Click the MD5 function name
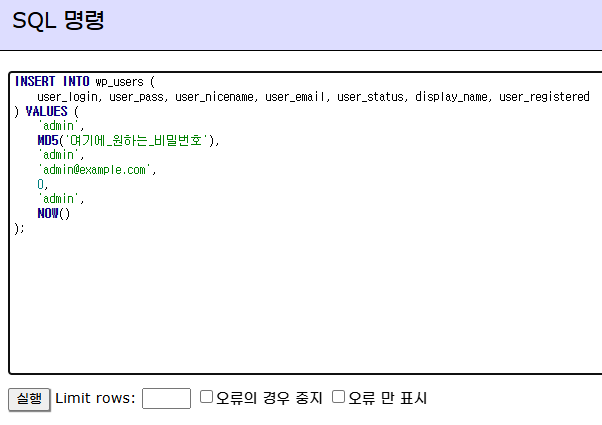Screen dimensions: 602x425 [x=48, y=141]
